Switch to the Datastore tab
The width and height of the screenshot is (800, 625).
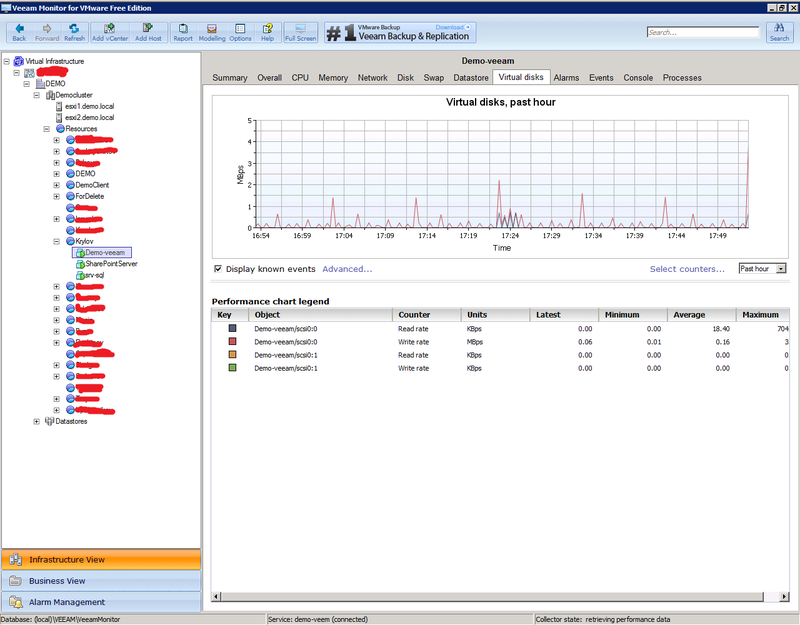[471, 78]
